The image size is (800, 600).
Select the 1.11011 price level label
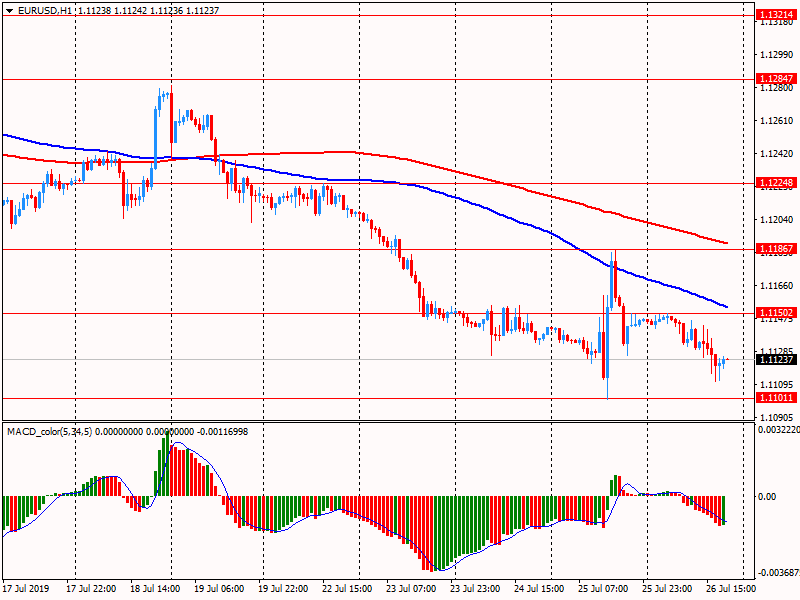click(x=777, y=397)
